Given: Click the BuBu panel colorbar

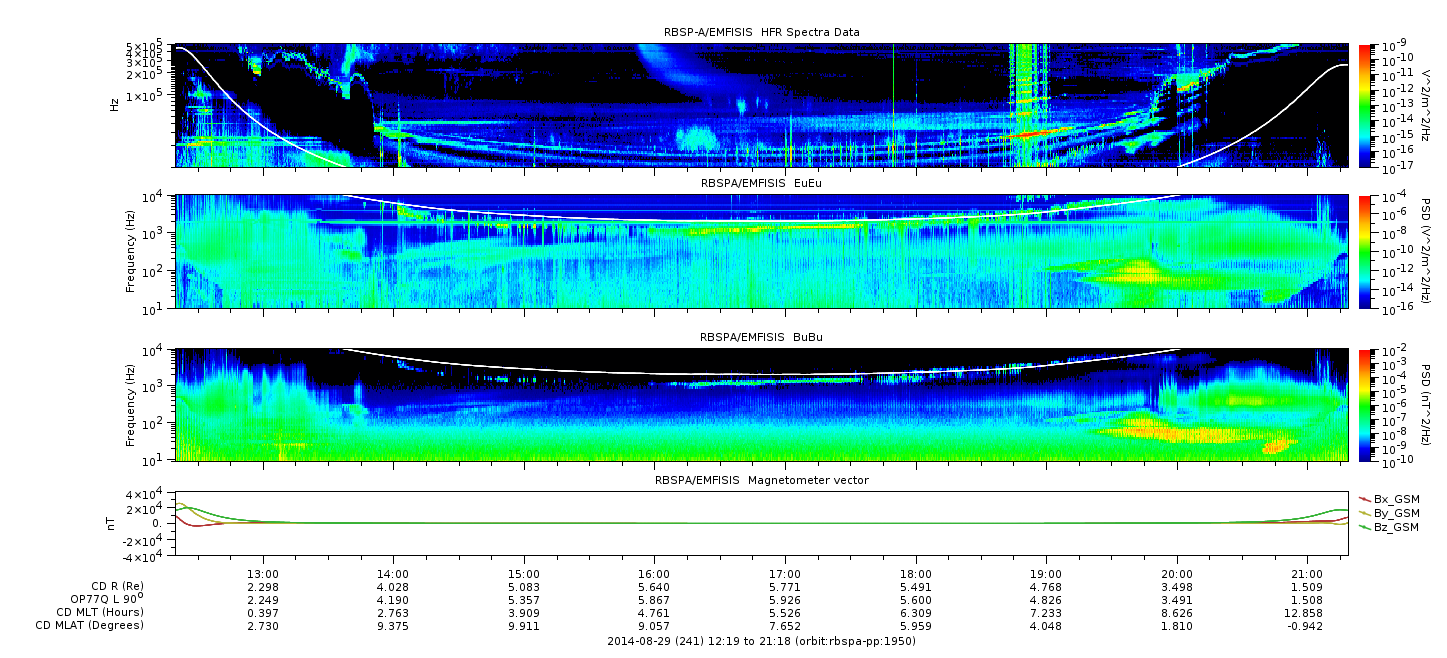Looking at the screenshot, I should point(1364,404).
